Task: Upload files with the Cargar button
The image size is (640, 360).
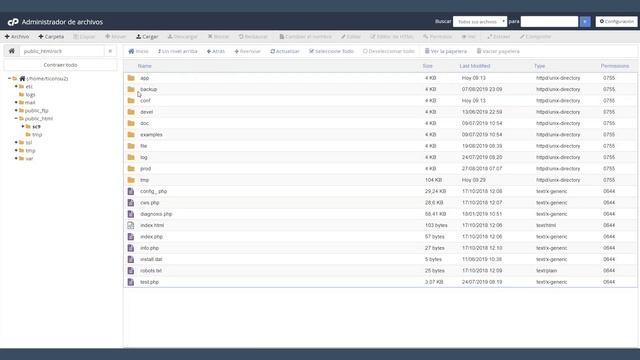Action: (147, 36)
